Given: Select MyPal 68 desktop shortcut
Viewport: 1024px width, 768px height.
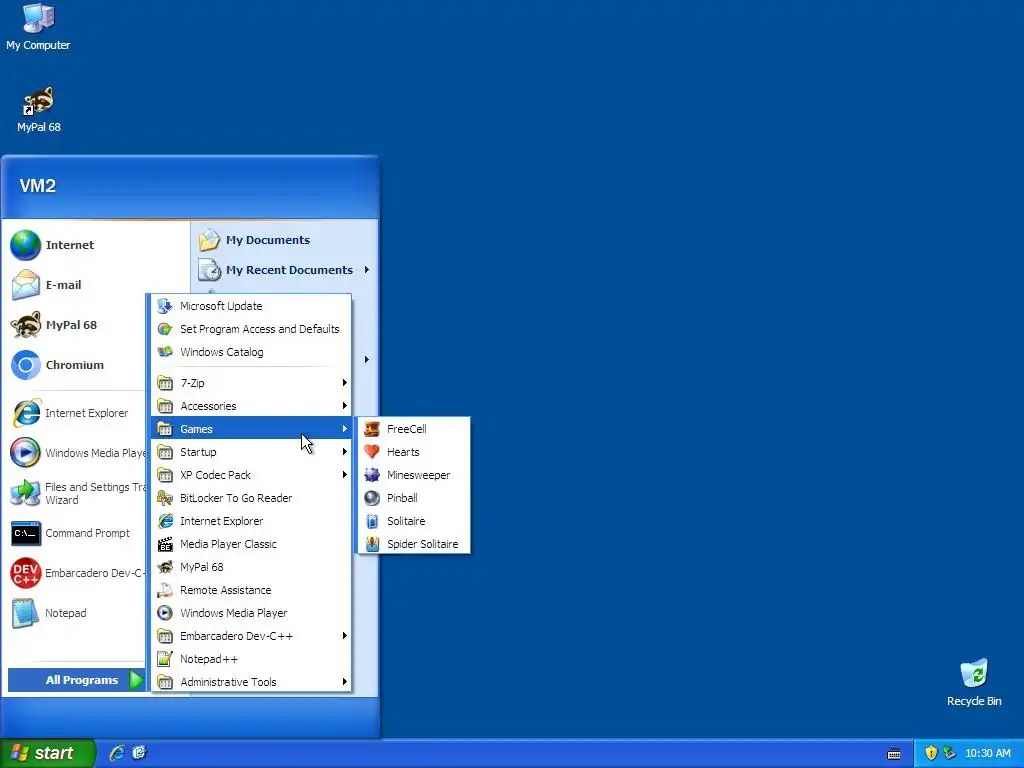Looking at the screenshot, I should point(39,109).
